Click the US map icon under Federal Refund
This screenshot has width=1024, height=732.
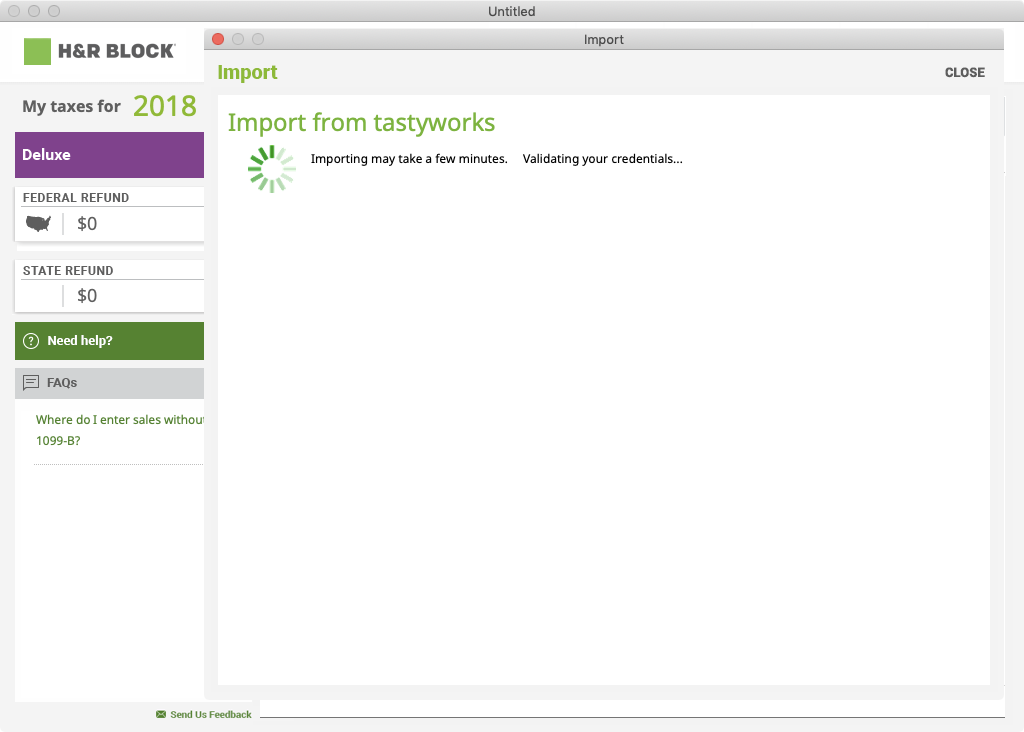point(38,223)
